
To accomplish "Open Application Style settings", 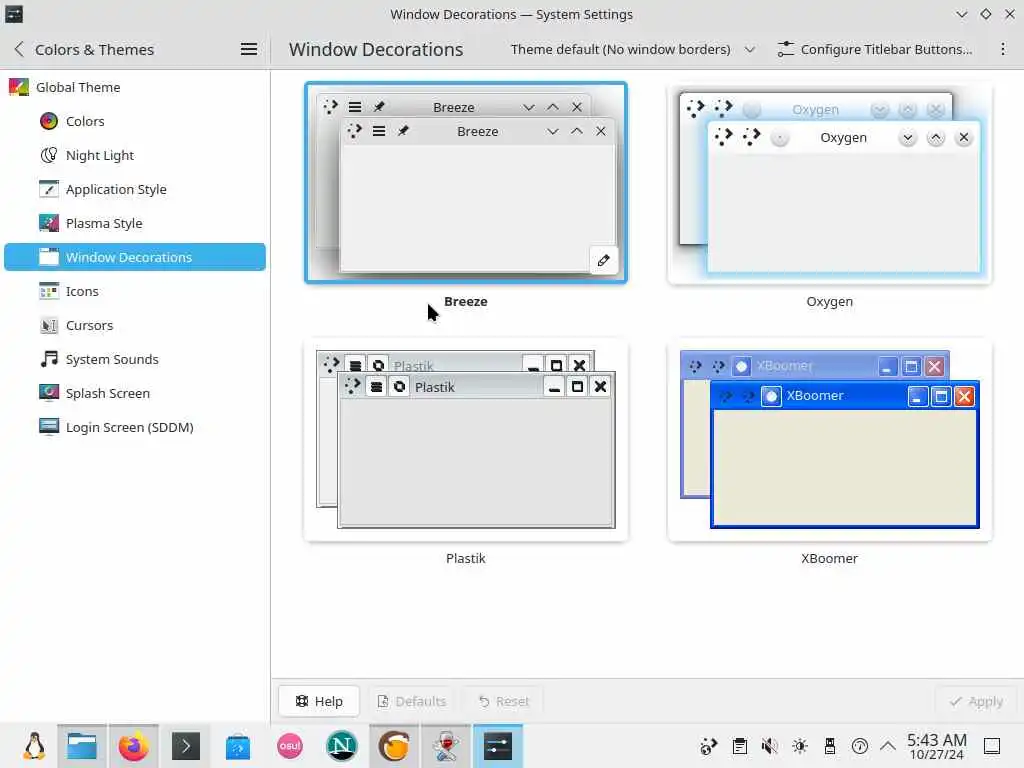I will click(x=136, y=189).
